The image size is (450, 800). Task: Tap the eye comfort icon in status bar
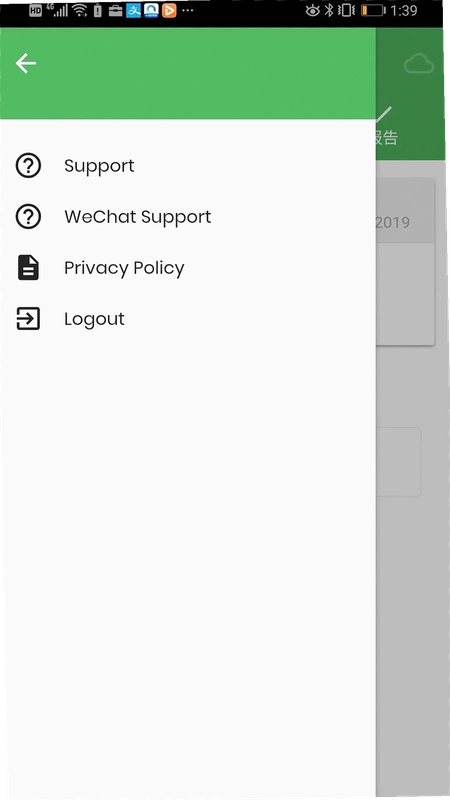tap(312, 10)
